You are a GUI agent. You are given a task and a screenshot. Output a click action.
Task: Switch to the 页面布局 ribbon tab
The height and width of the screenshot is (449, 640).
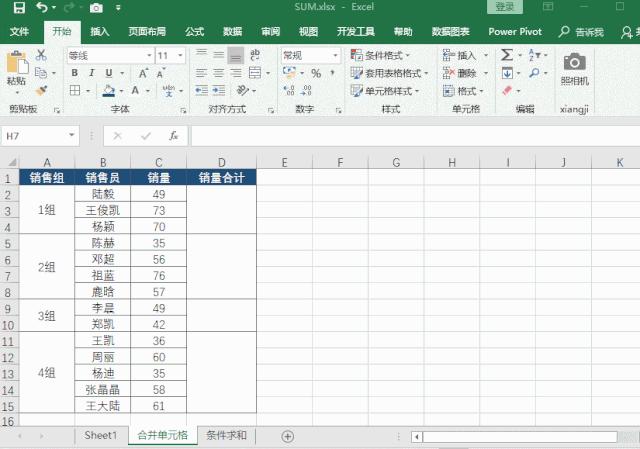click(x=147, y=31)
